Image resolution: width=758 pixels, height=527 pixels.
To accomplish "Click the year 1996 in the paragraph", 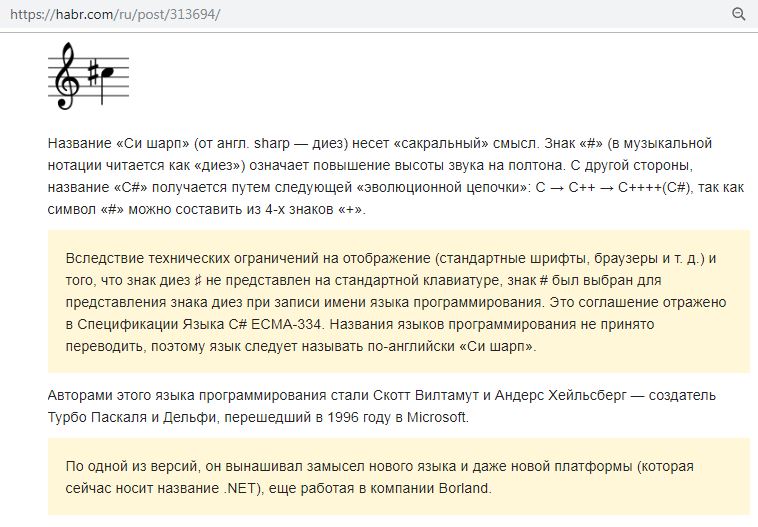I will coord(342,417).
